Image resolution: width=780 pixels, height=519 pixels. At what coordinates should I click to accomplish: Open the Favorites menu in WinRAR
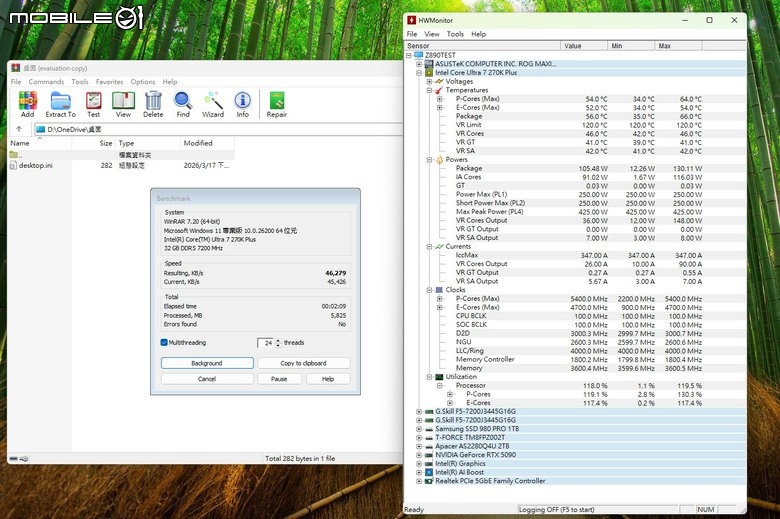coord(109,82)
